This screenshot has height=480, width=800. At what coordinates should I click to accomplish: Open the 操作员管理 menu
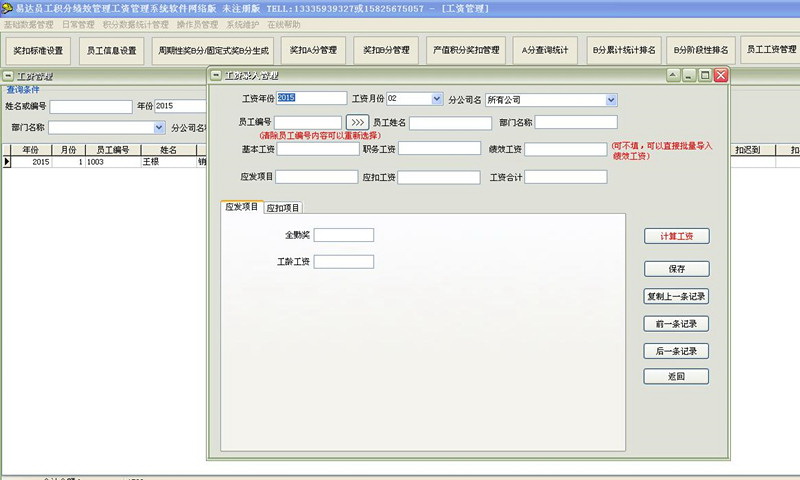197,24
